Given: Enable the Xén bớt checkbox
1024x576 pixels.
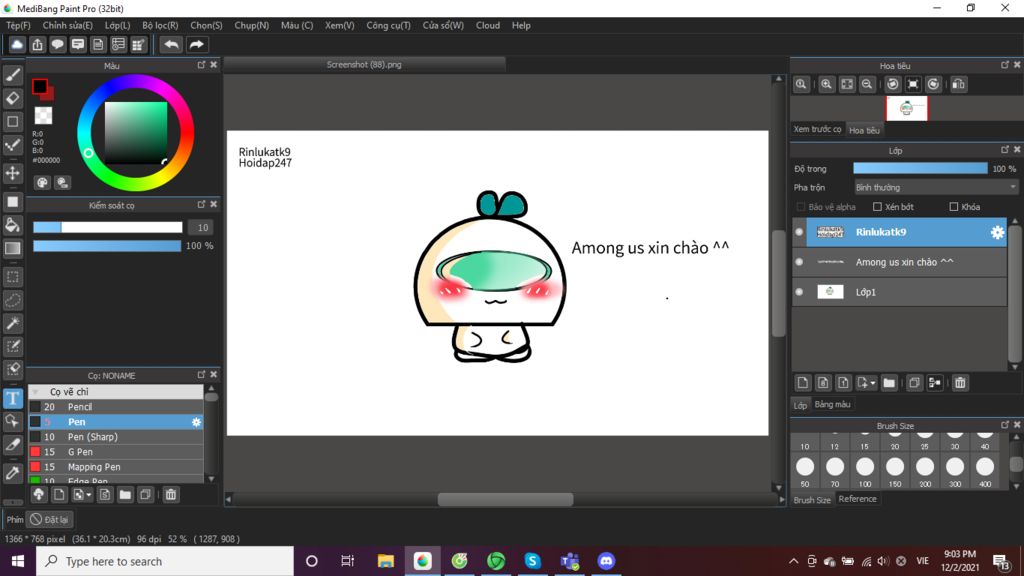Looking at the screenshot, I should 877,207.
